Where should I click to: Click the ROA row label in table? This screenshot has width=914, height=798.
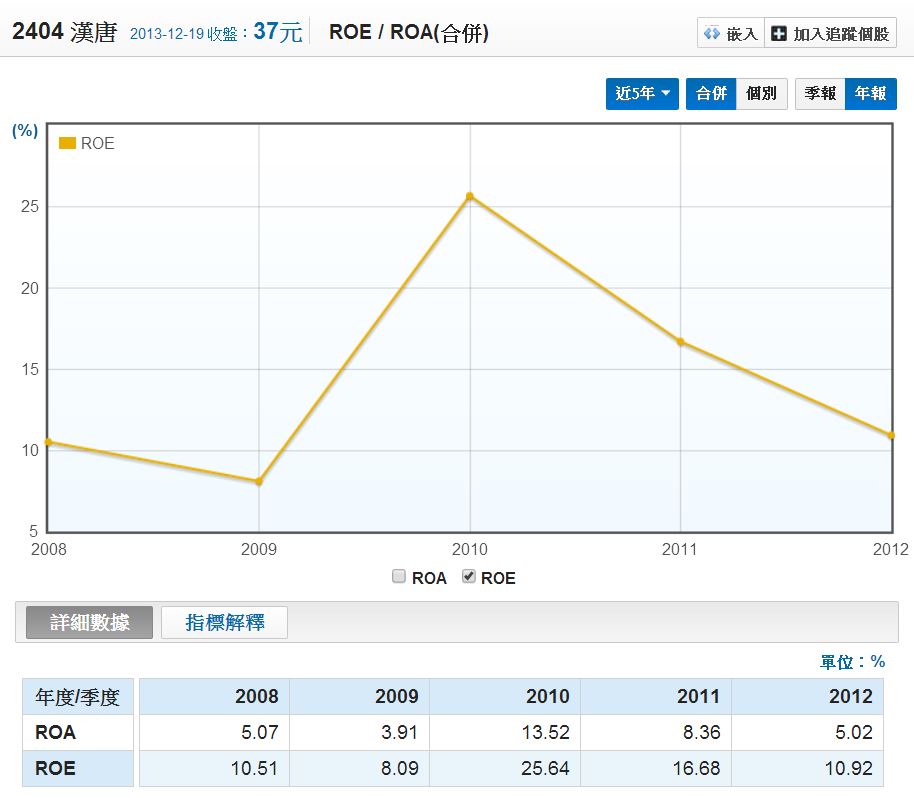click(x=55, y=732)
